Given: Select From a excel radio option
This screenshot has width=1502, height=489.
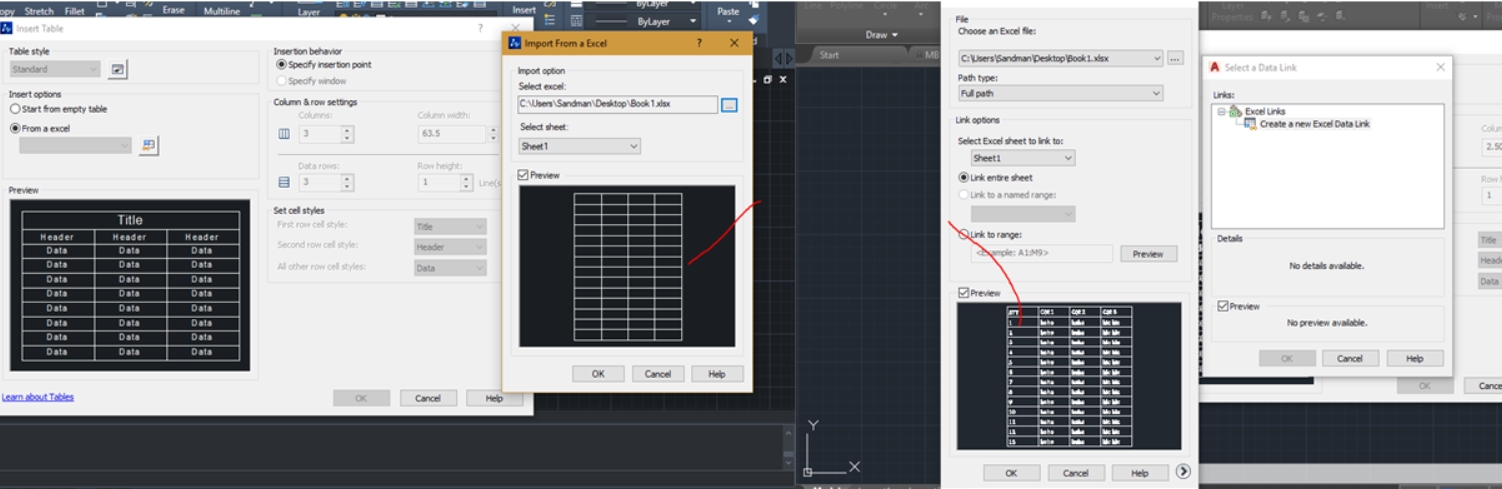Looking at the screenshot, I should 15,128.
